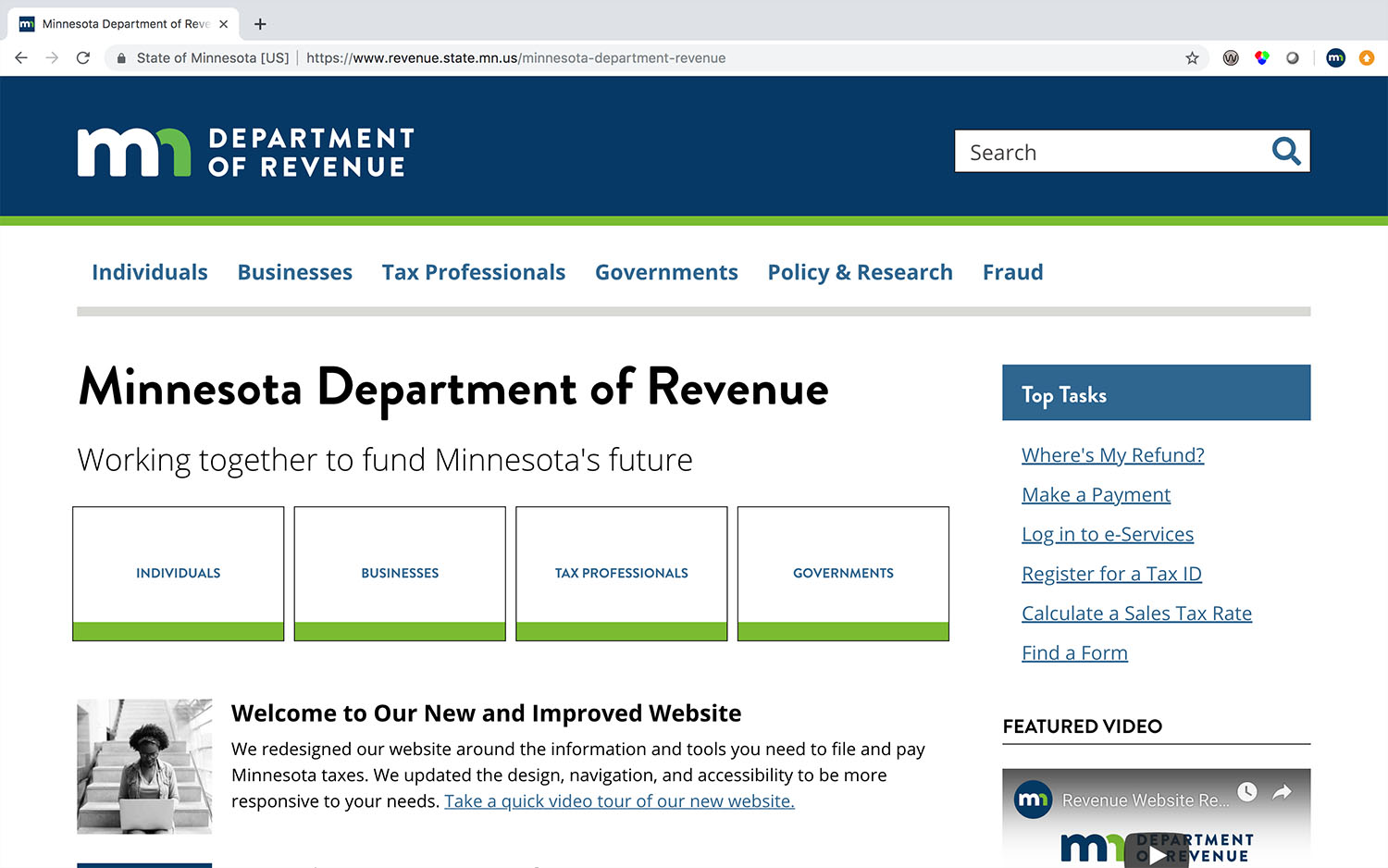Close the Minnesota Department of Revenue tab
Image resolution: width=1388 pixels, height=868 pixels.
(223, 24)
